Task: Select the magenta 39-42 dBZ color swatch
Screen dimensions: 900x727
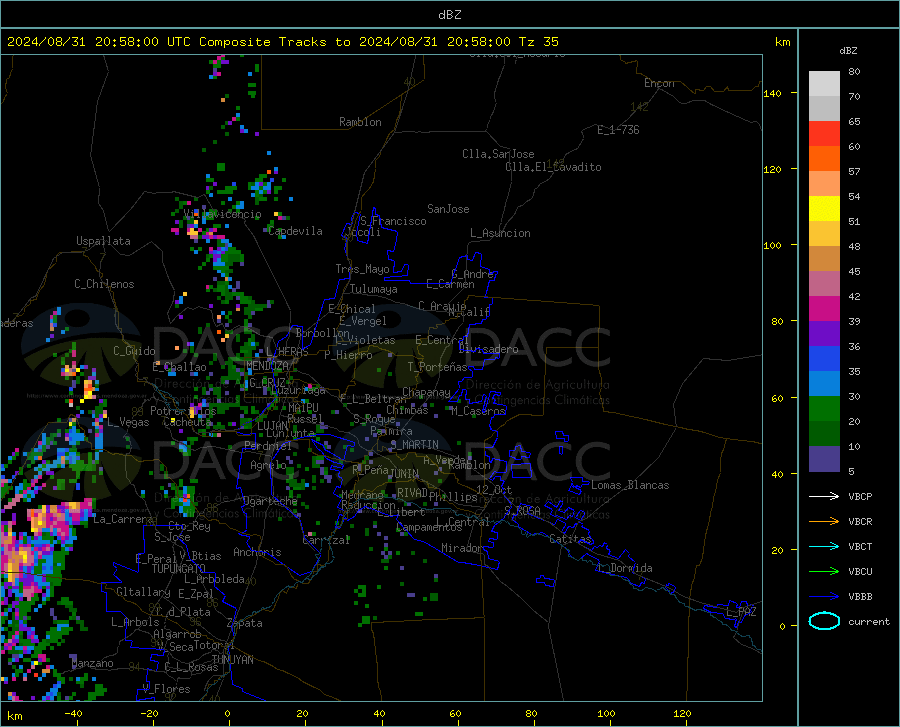Action: click(824, 309)
